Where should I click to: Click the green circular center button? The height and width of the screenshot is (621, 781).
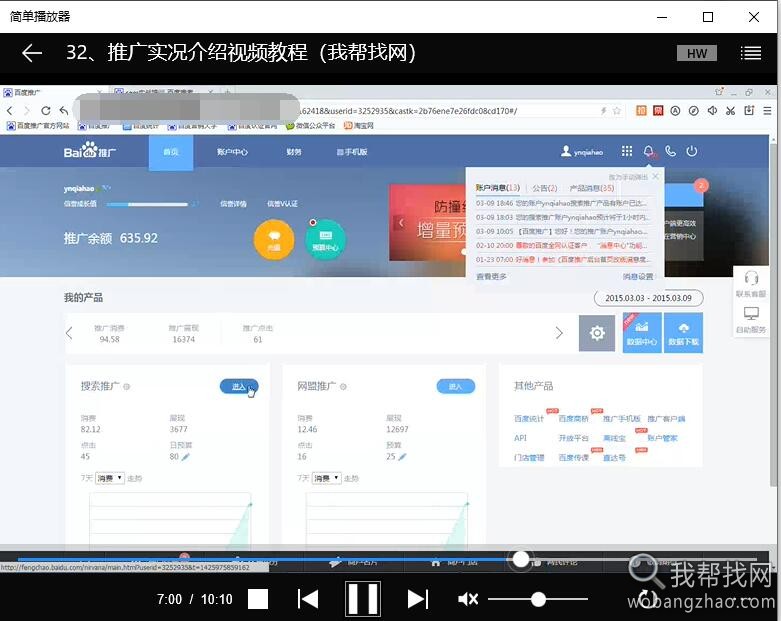325,240
